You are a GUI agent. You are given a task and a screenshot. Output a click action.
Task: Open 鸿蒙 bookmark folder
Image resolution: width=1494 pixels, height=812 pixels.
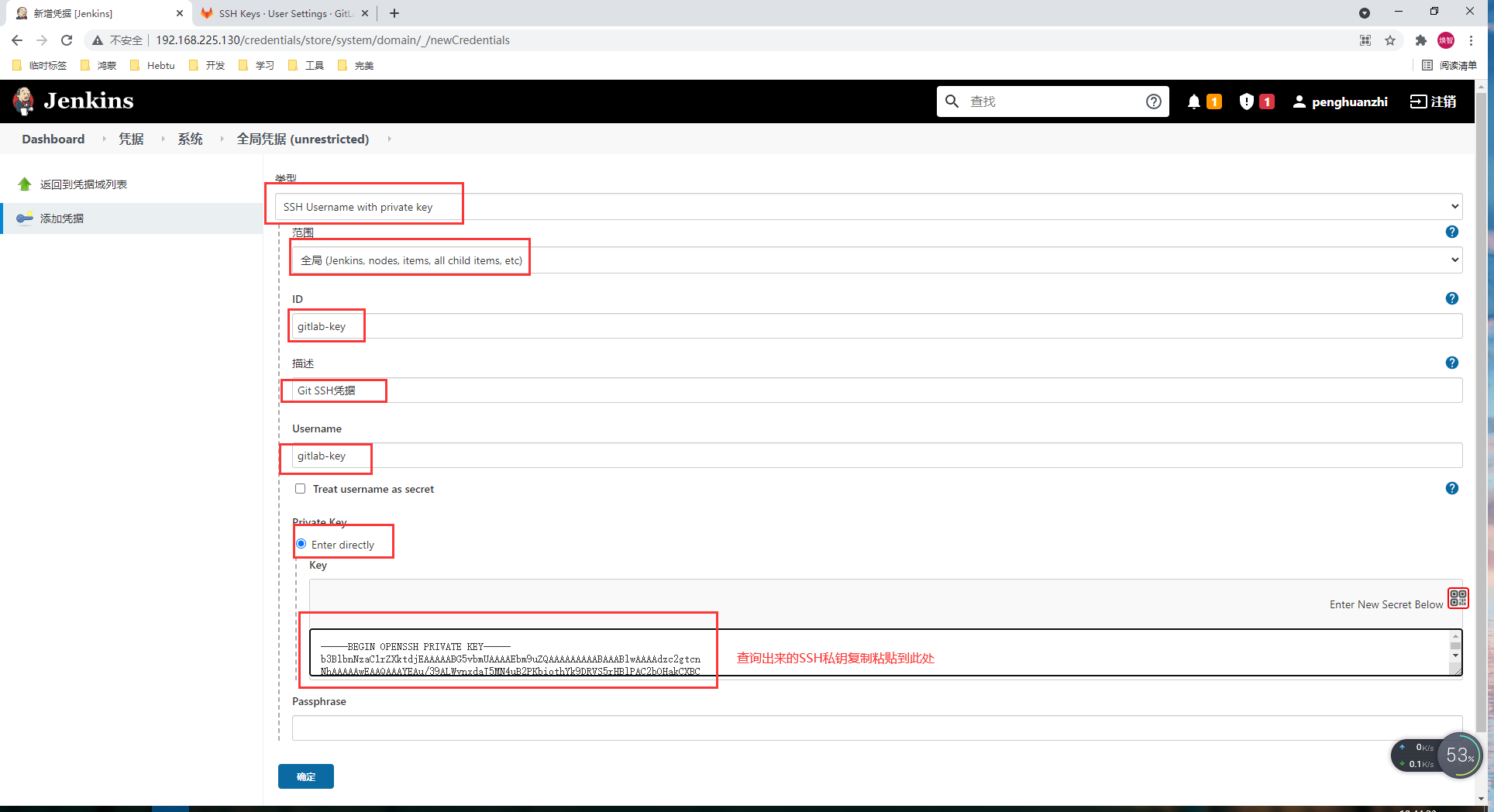[98, 66]
